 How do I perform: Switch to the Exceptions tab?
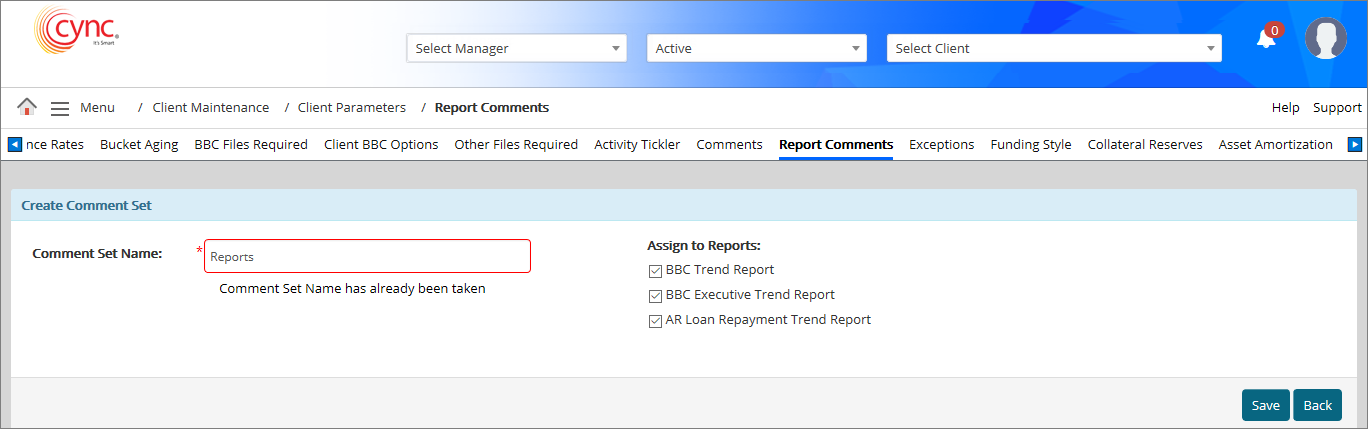coord(941,145)
